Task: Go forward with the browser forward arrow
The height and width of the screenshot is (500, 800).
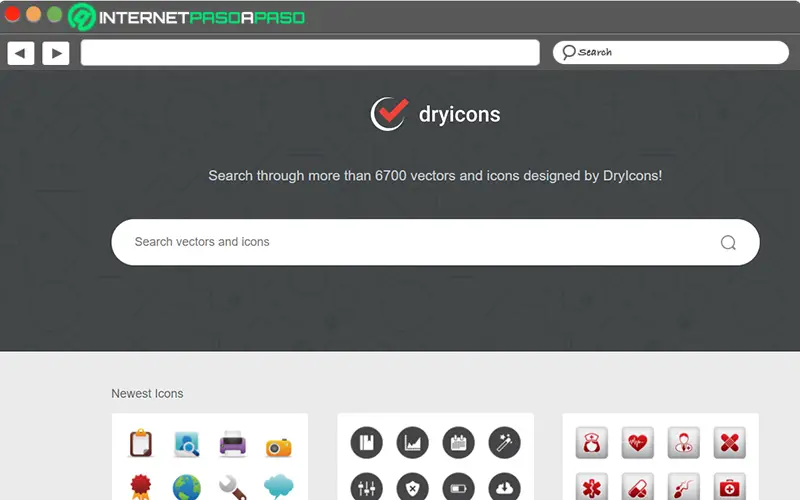Action: tap(56, 53)
